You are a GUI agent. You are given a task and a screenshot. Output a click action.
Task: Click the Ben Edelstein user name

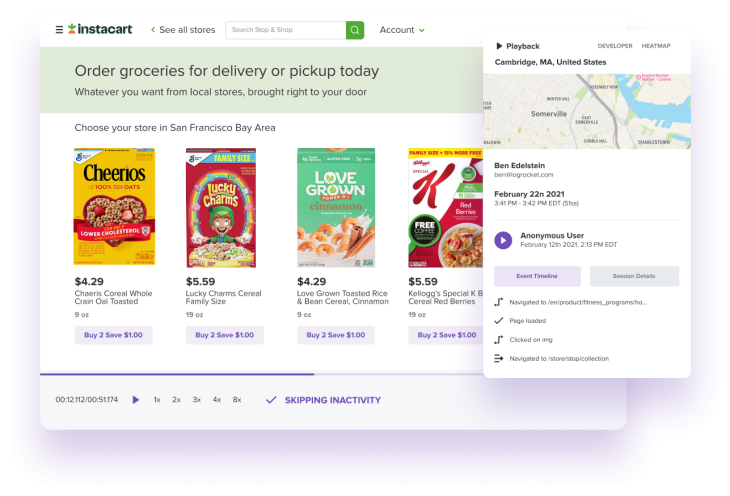pos(520,165)
